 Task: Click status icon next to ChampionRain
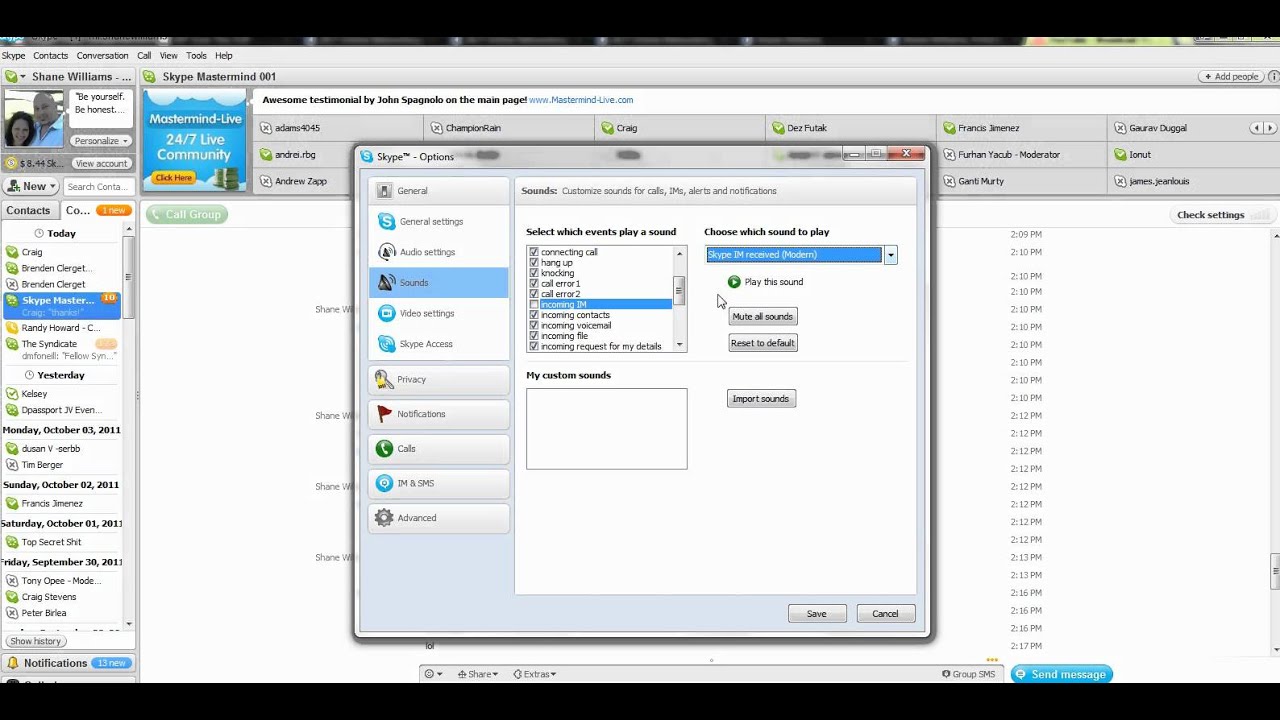tap(436, 128)
